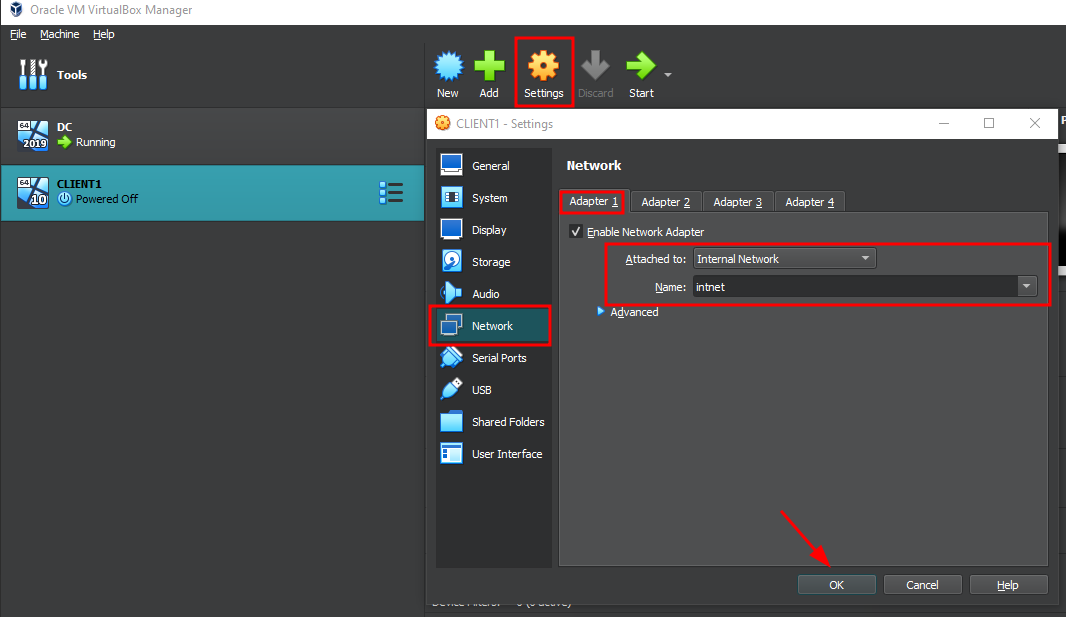Open the Storage settings category
The height and width of the screenshot is (617, 1066).
[x=490, y=262]
